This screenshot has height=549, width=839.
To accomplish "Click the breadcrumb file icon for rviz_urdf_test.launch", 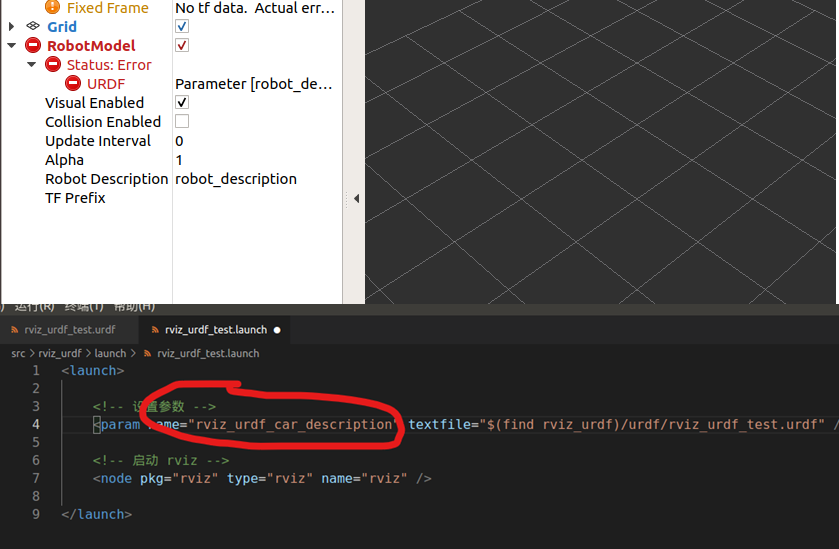I will click(147, 354).
